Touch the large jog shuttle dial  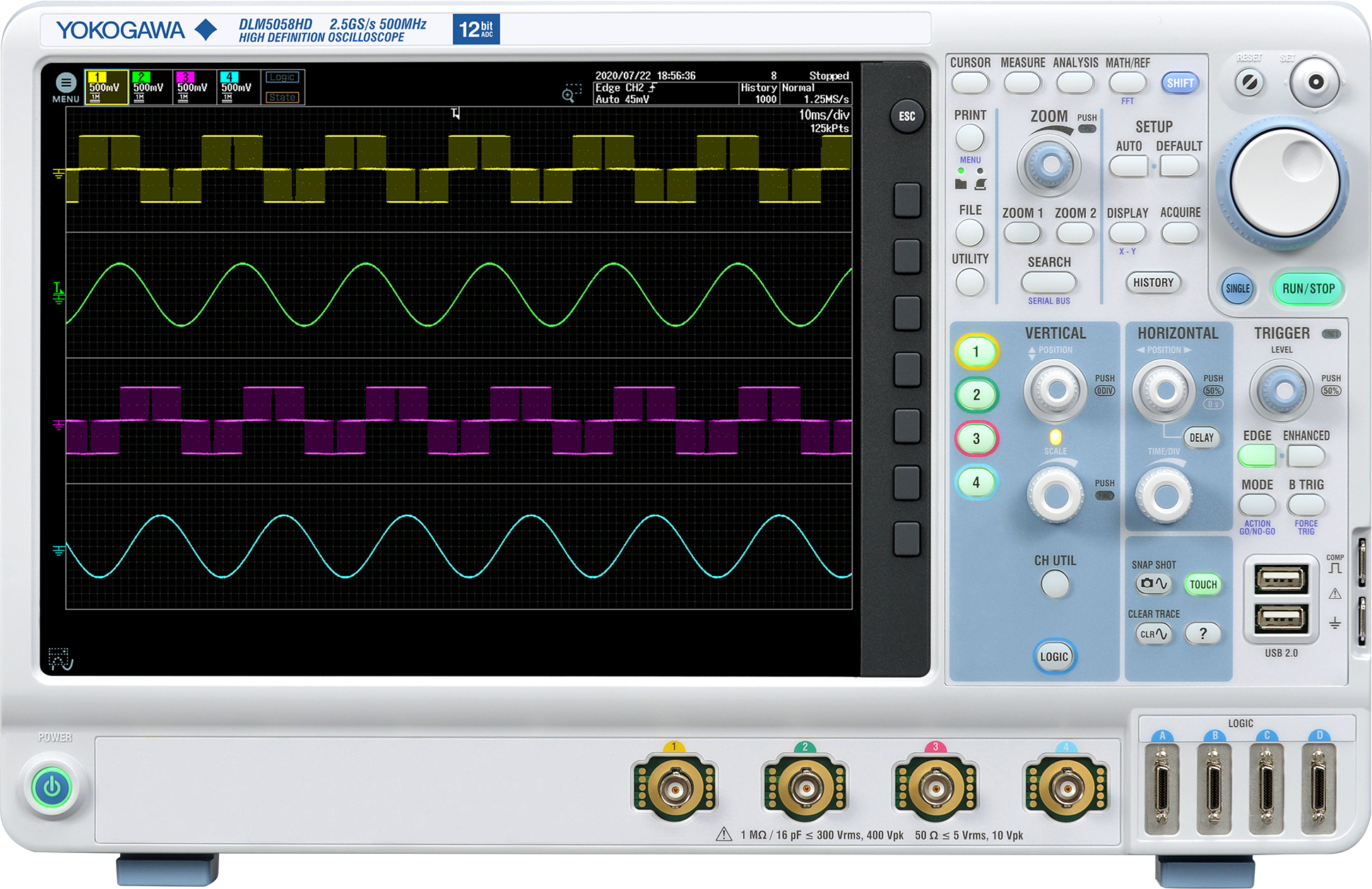tap(1284, 184)
